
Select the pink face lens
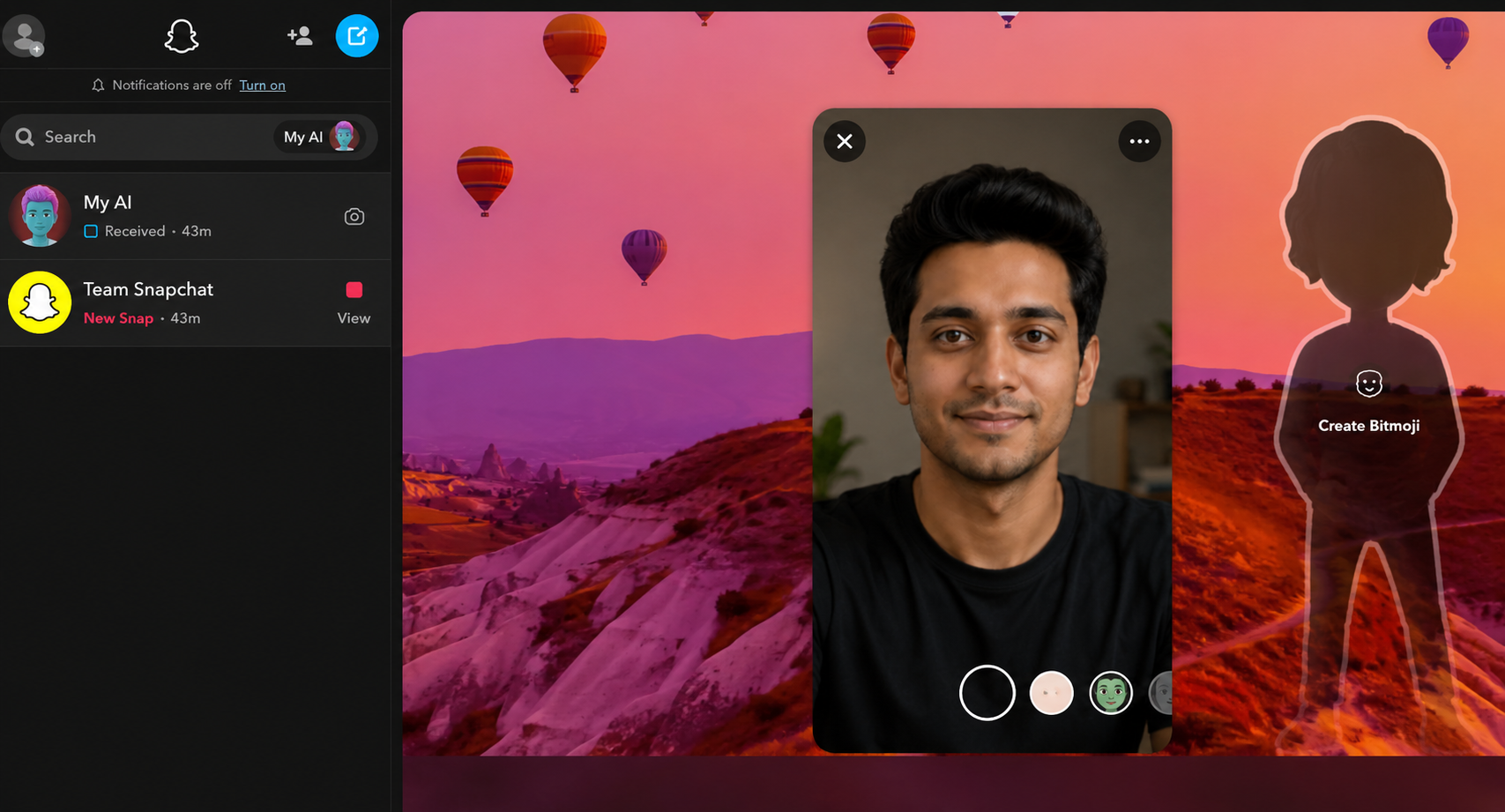tap(1051, 693)
